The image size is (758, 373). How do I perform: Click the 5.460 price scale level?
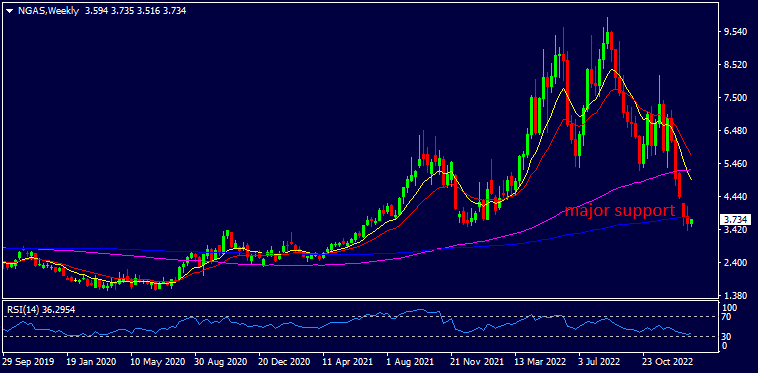pos(734,164)
